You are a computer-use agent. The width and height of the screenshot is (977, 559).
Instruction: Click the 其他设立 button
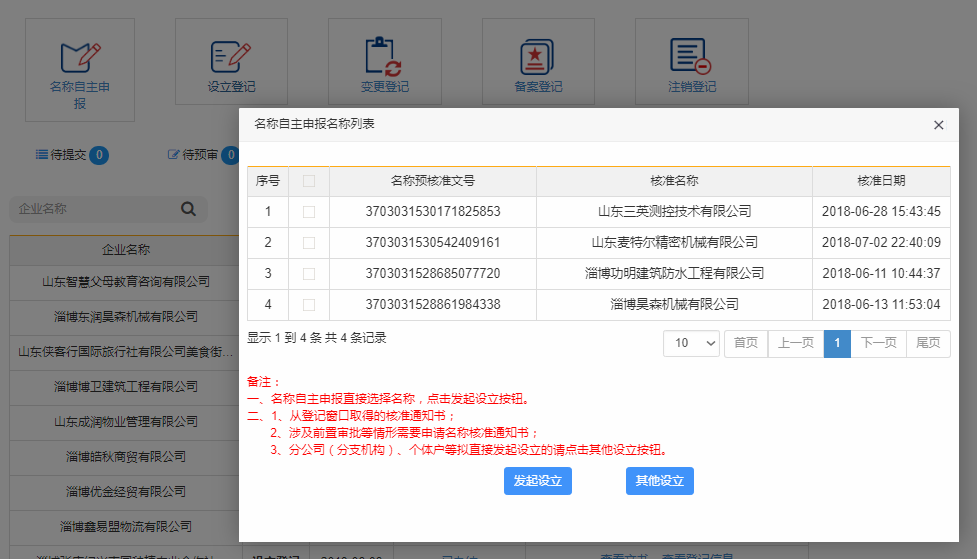click(x=660, y=481)
